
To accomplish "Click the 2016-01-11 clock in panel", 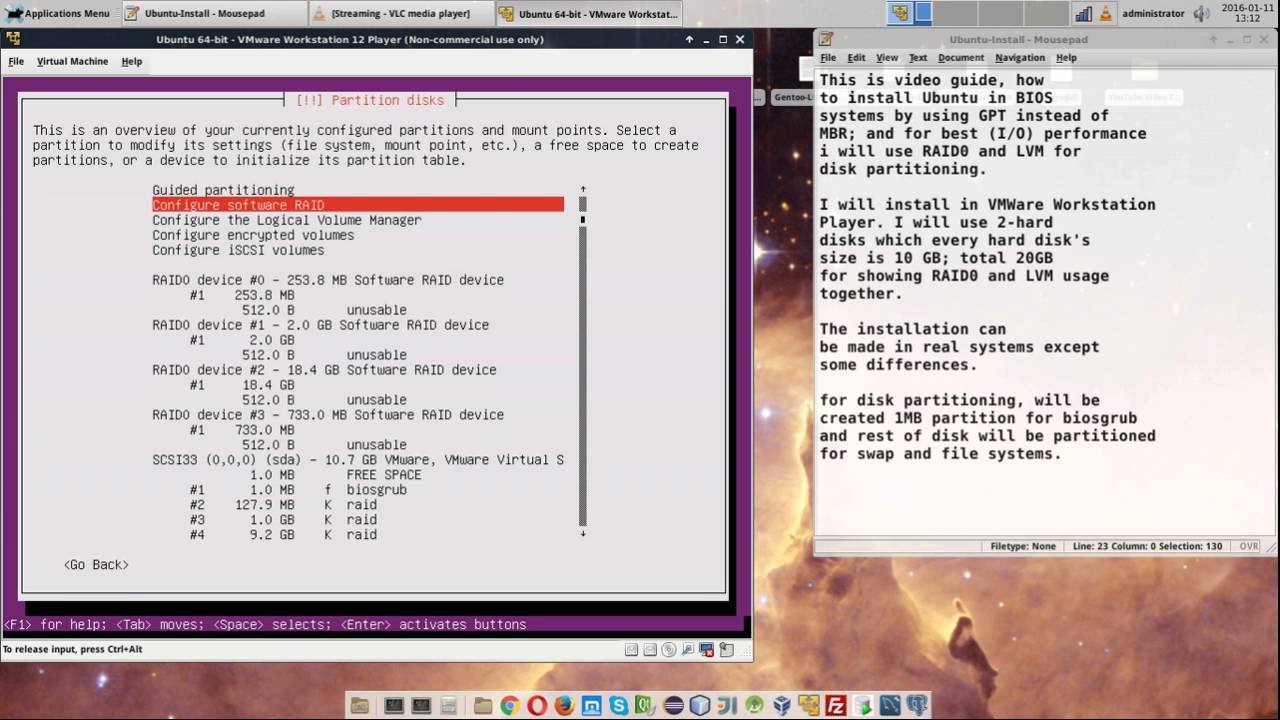I will [1246, 13].
